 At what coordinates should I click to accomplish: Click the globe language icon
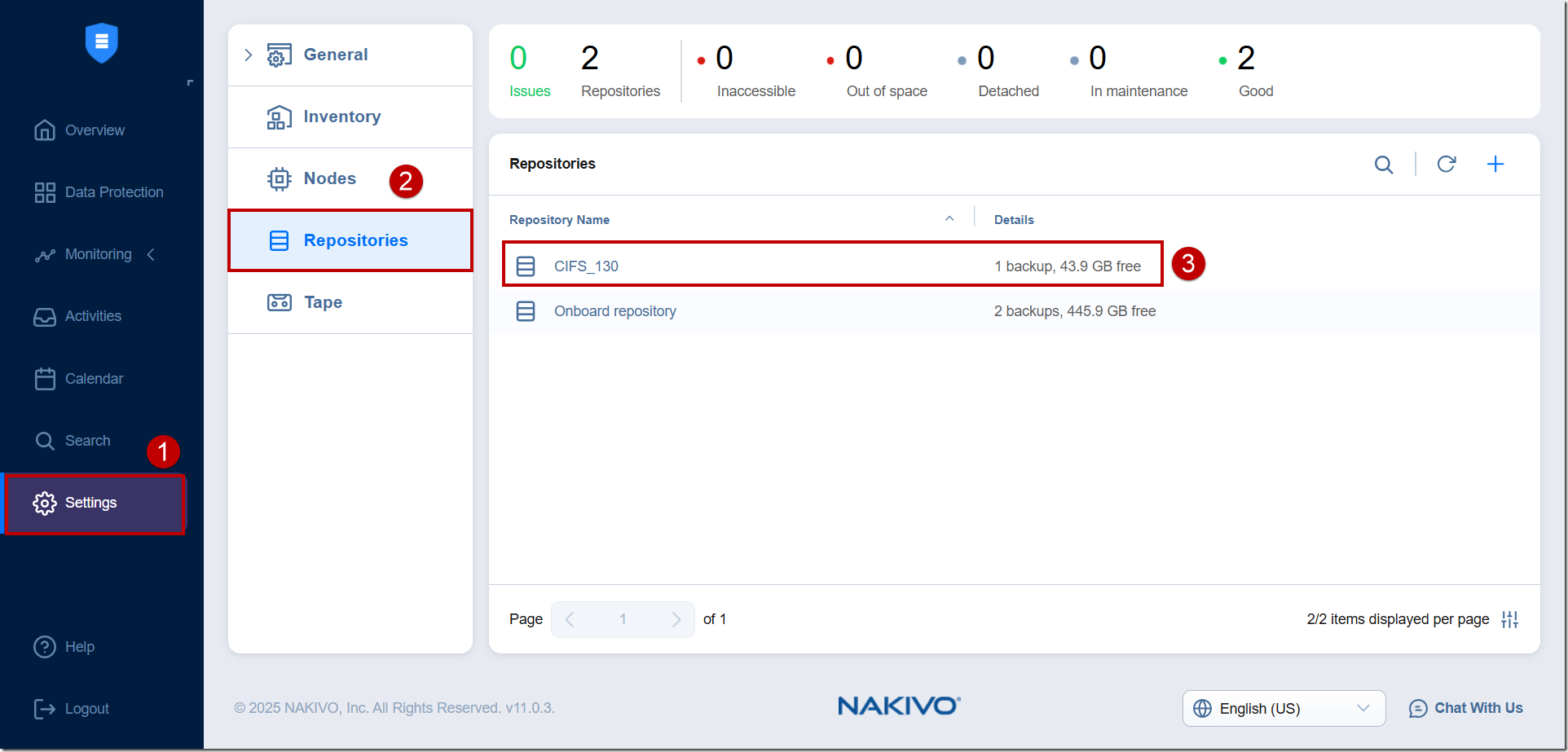click(x=1202, y=708)
